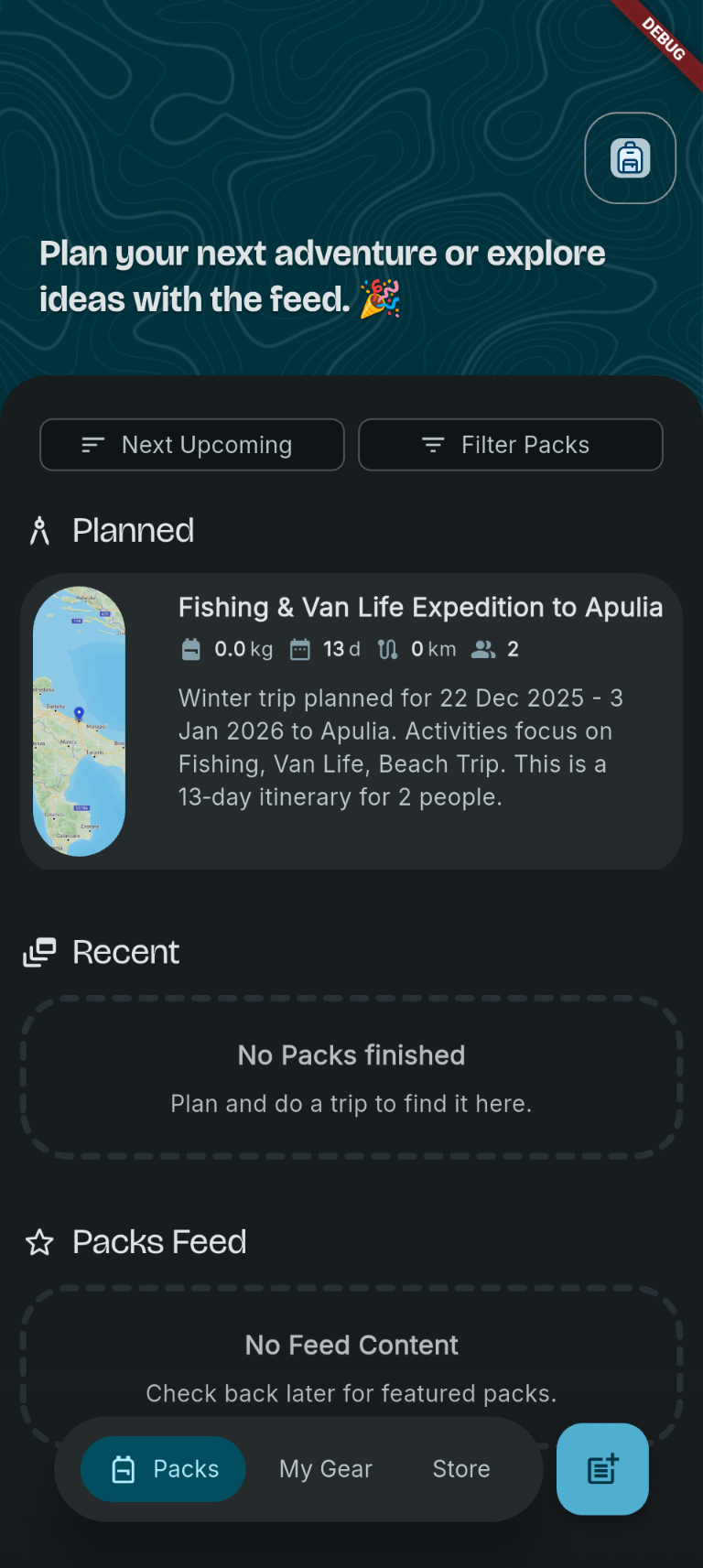The width and height of the screenshot is (703, 1568).
Task: Open the Filter Packs dropdown
Action: (x=510, y=445)
